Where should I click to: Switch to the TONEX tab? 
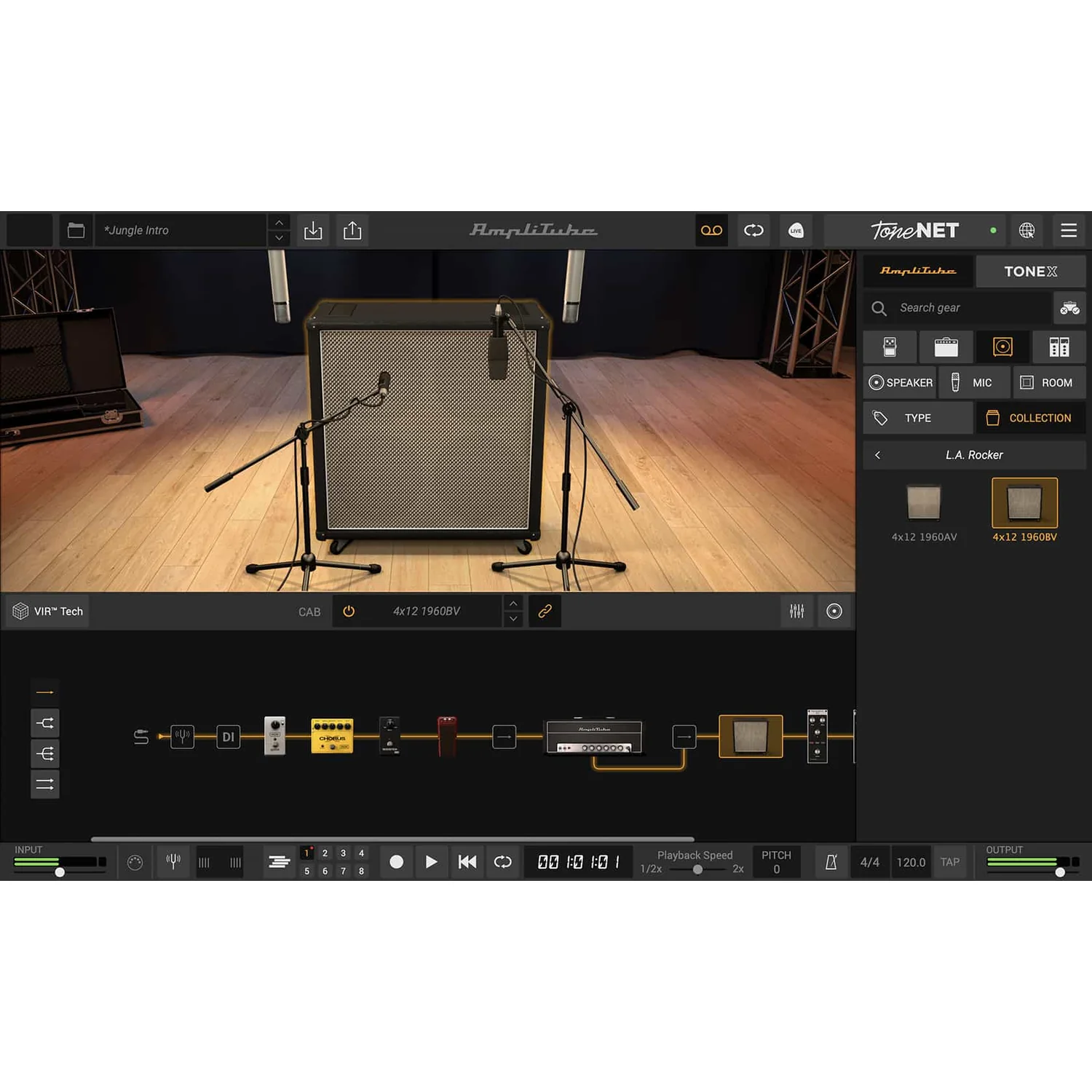click(1030, 271)
